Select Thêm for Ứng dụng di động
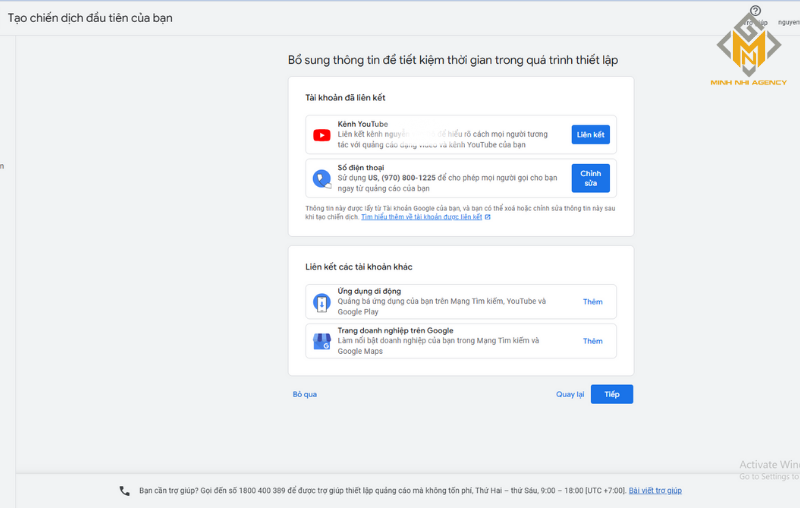 coord(592,301)
